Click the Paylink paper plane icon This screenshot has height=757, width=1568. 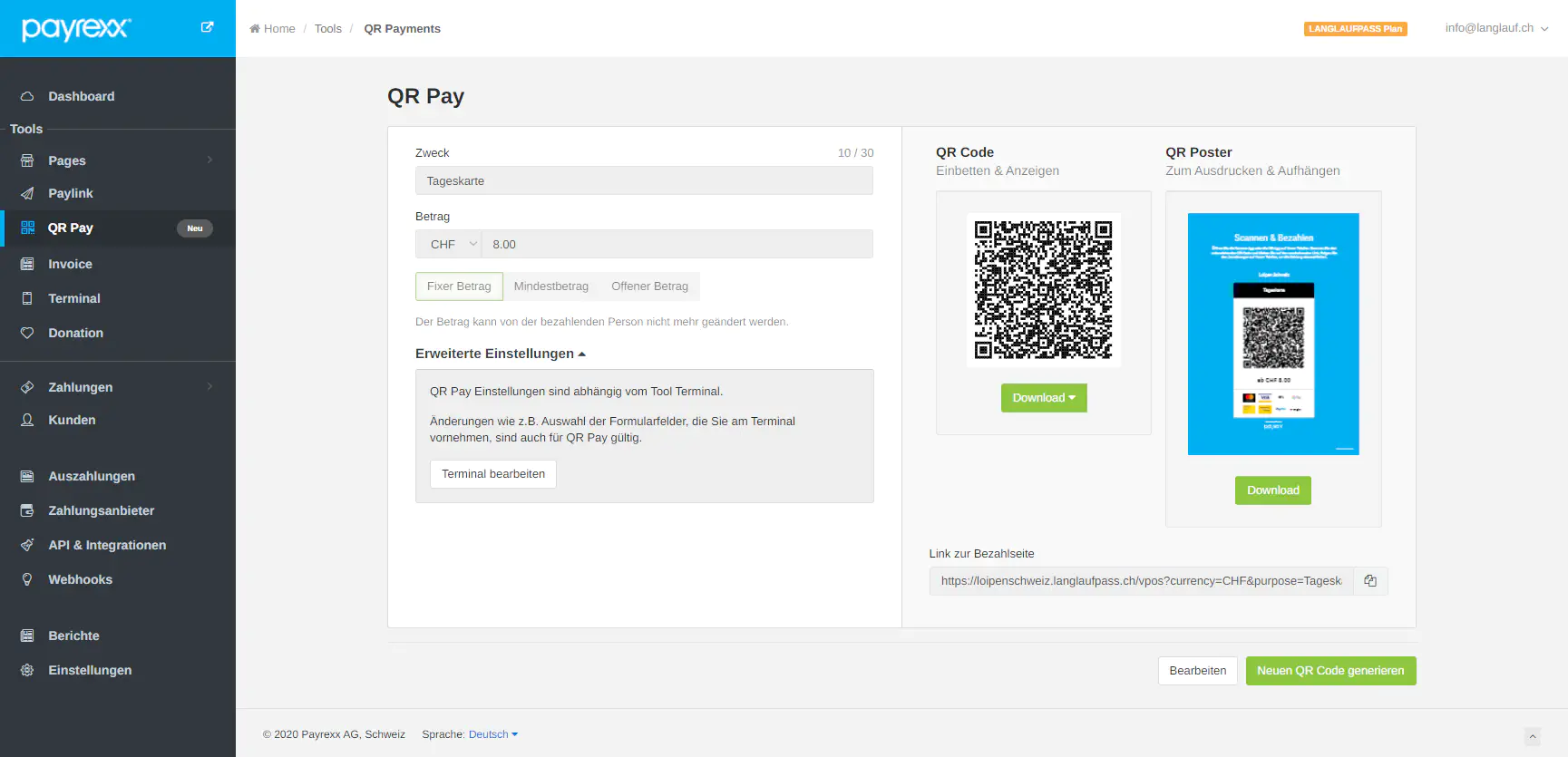coord(27,193)
